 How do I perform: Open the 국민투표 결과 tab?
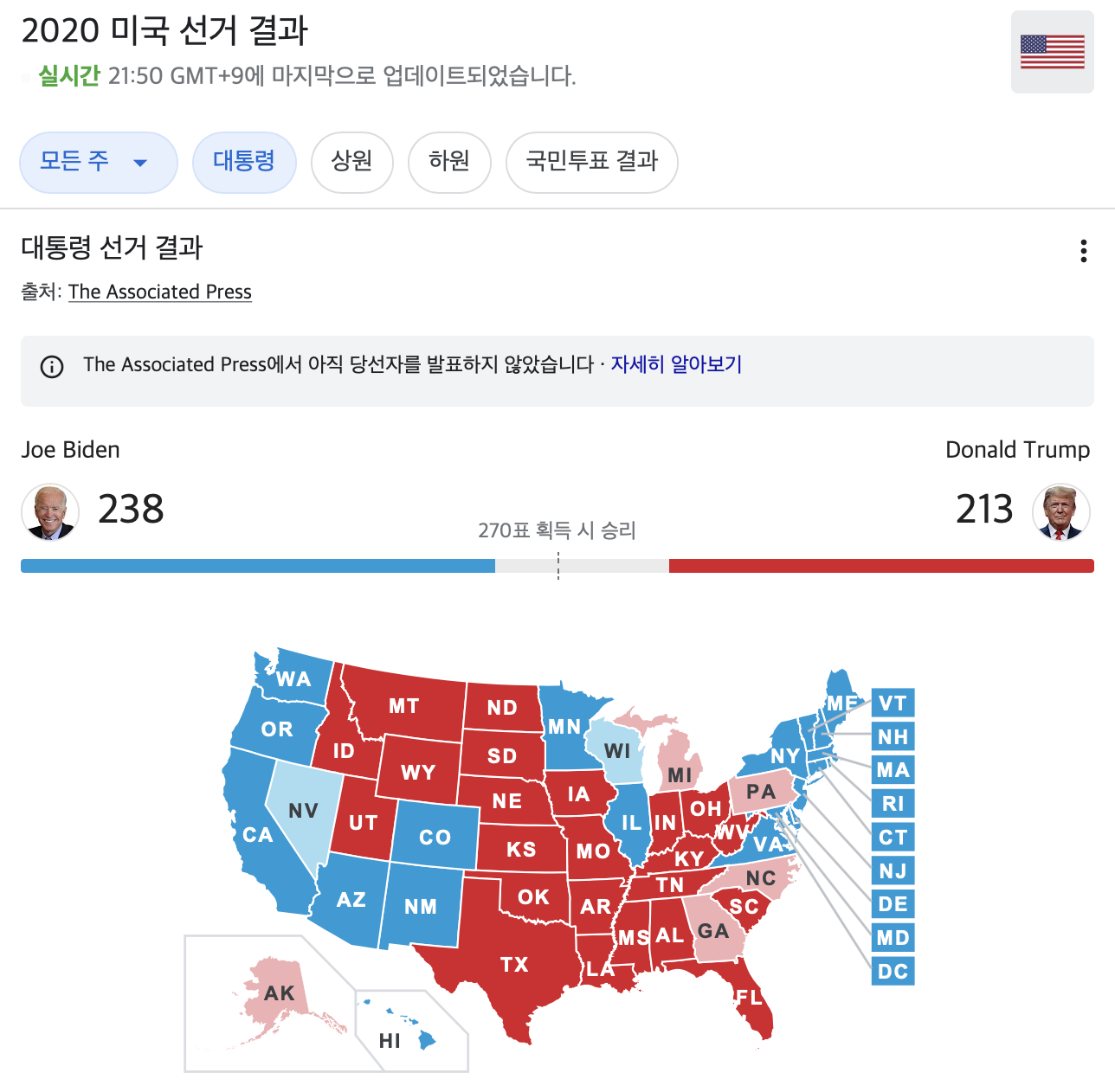[x=591, y=162]
